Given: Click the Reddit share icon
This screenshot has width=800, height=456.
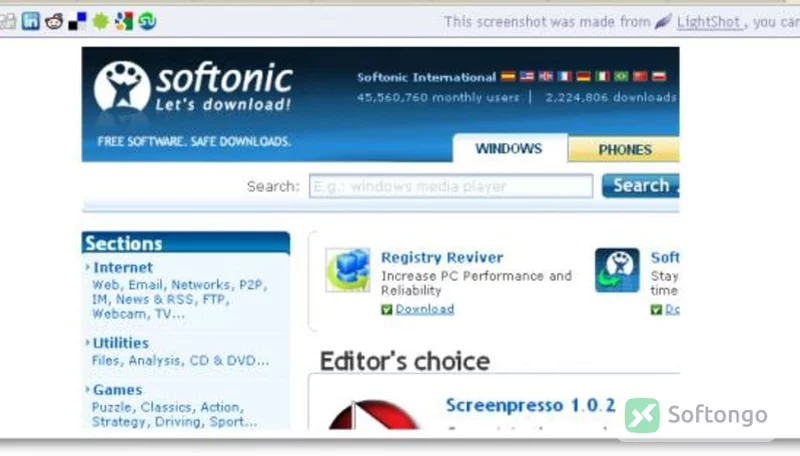Looking at the screenshot, I should 54,21.
